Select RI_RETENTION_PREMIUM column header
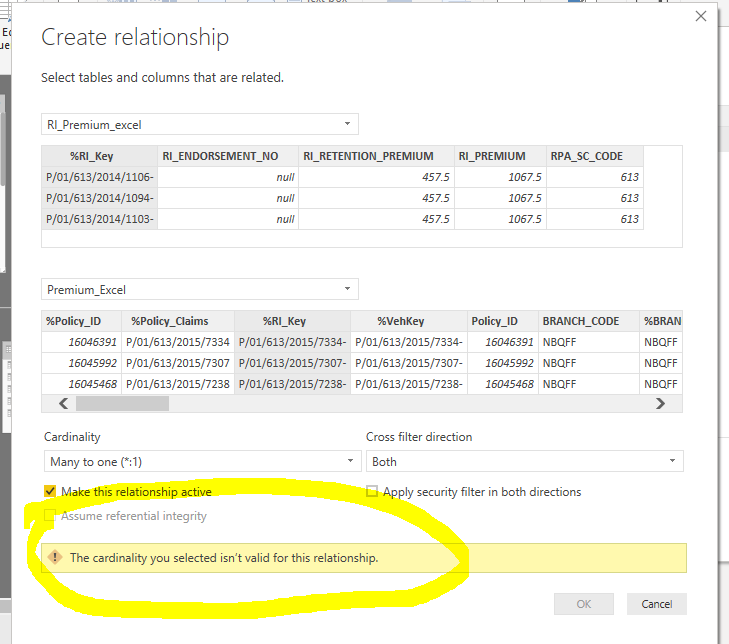 (x=377, y=156)
